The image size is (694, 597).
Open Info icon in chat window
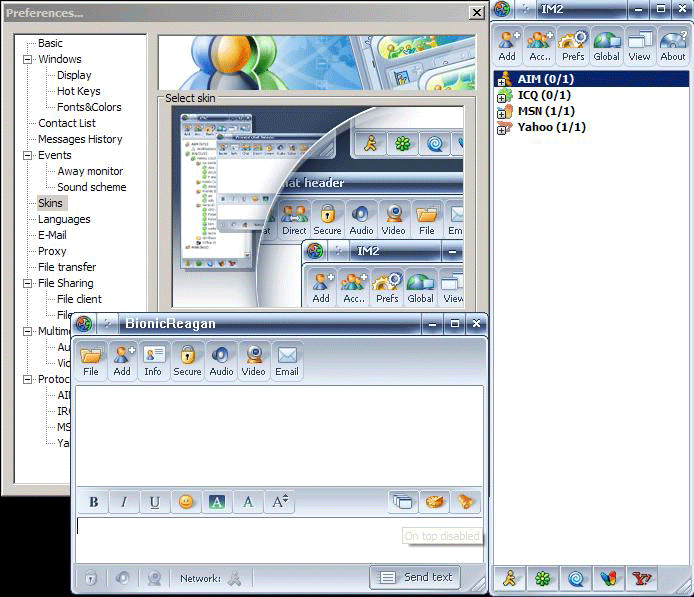[x=153, y=361]
